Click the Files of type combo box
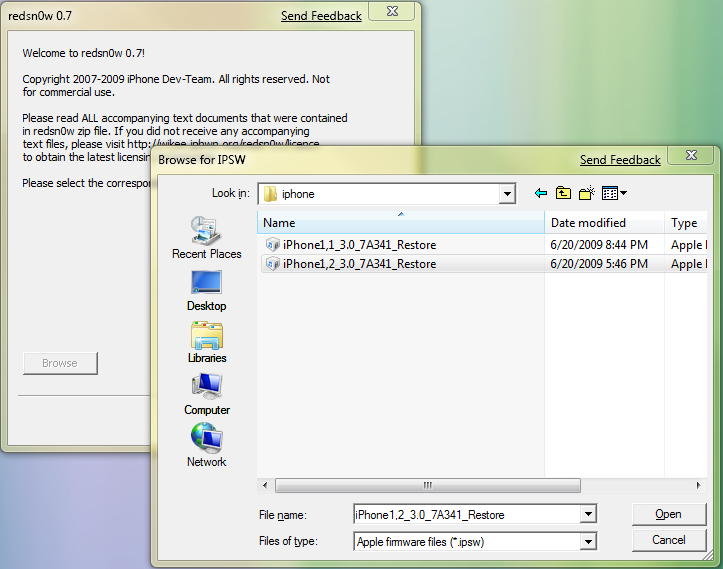The image size is (723, 569). (x=475, y=541)
